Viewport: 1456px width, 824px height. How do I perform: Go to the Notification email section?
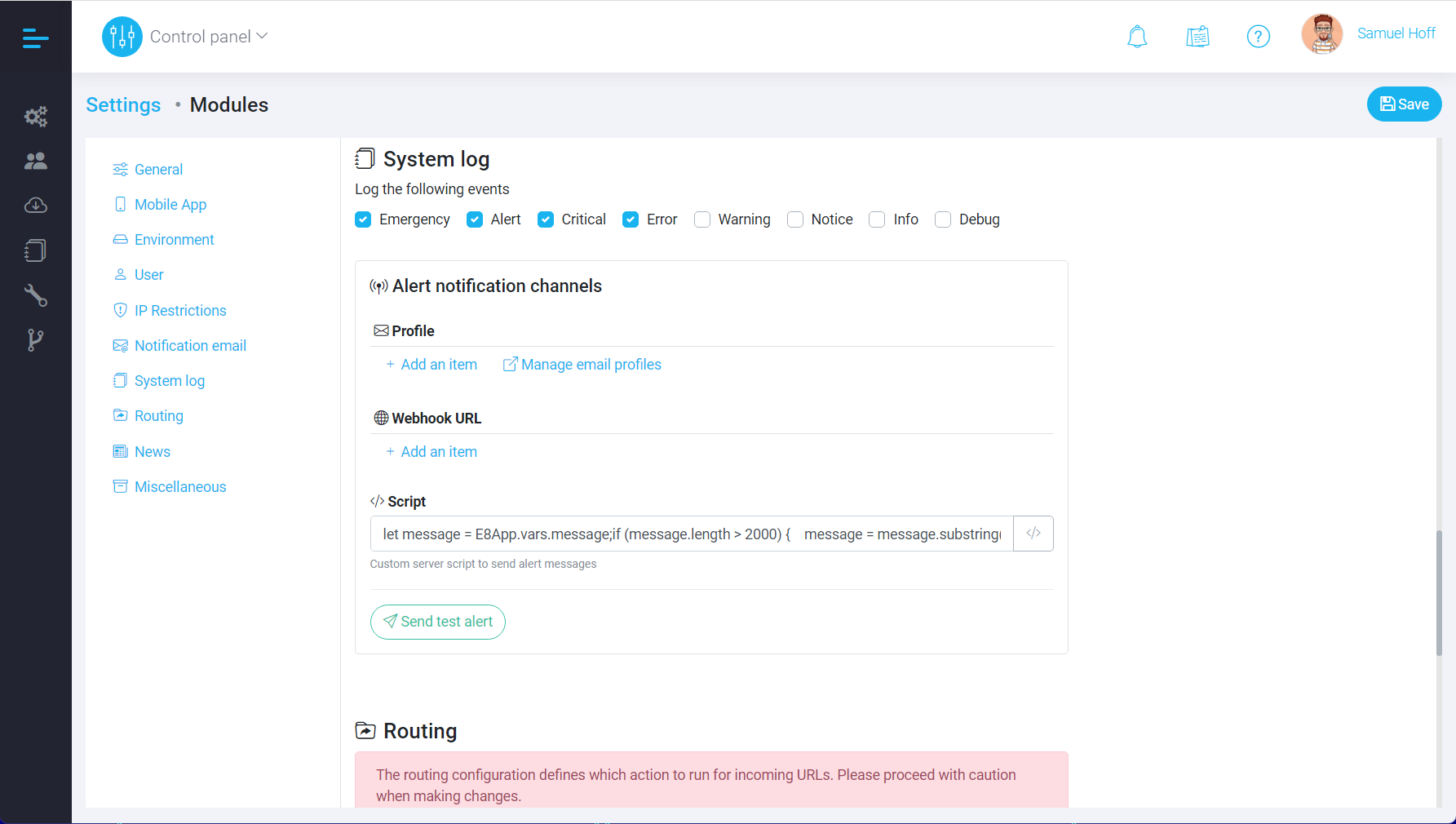coord(190,345)
